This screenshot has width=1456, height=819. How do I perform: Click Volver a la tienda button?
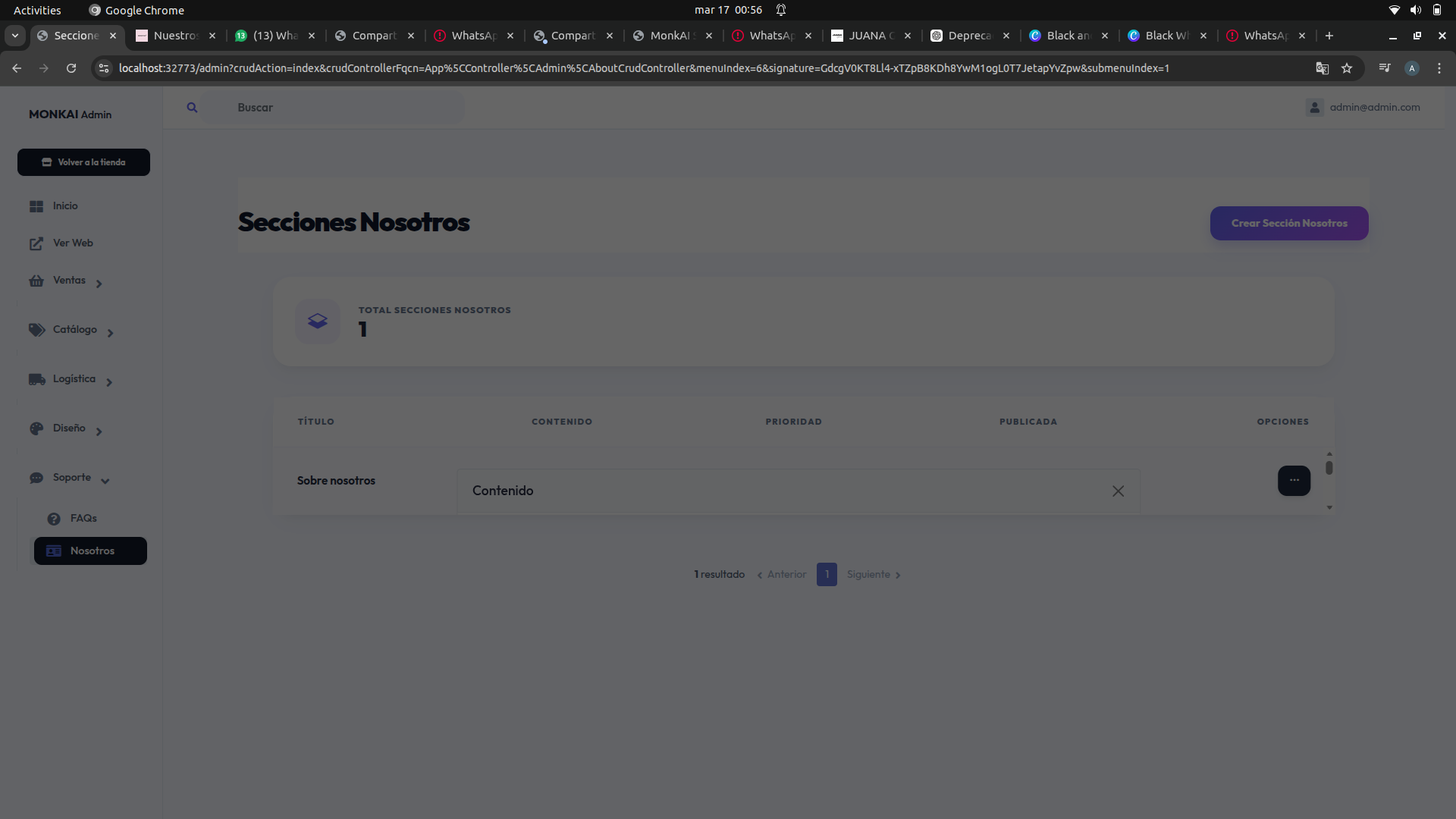click(x=83, y=162)
